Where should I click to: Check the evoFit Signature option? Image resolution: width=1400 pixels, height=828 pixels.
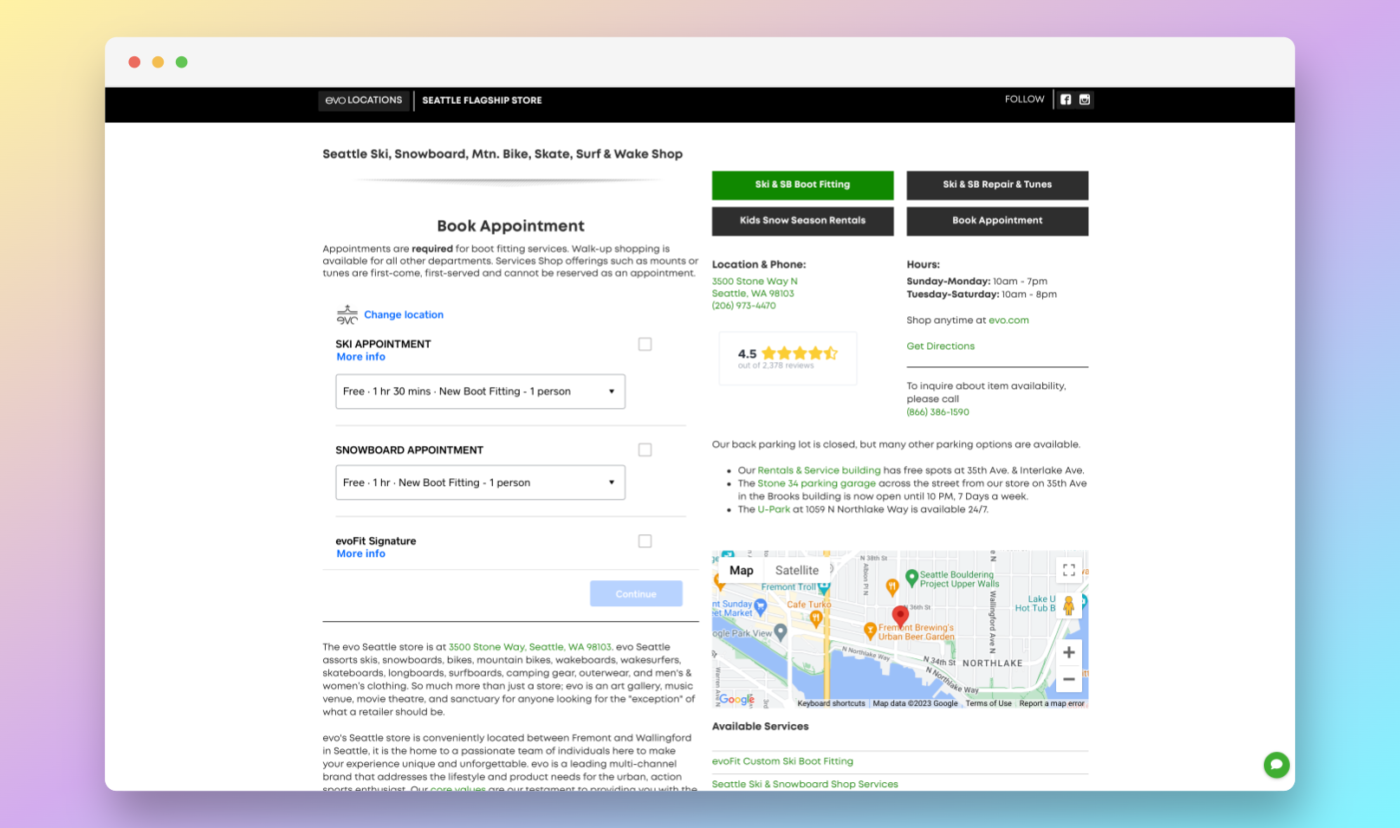coord(645,541)
